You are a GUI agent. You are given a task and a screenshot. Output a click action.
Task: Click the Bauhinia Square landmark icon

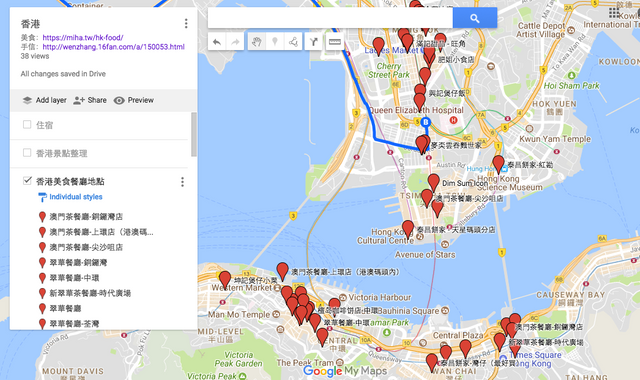445,311
